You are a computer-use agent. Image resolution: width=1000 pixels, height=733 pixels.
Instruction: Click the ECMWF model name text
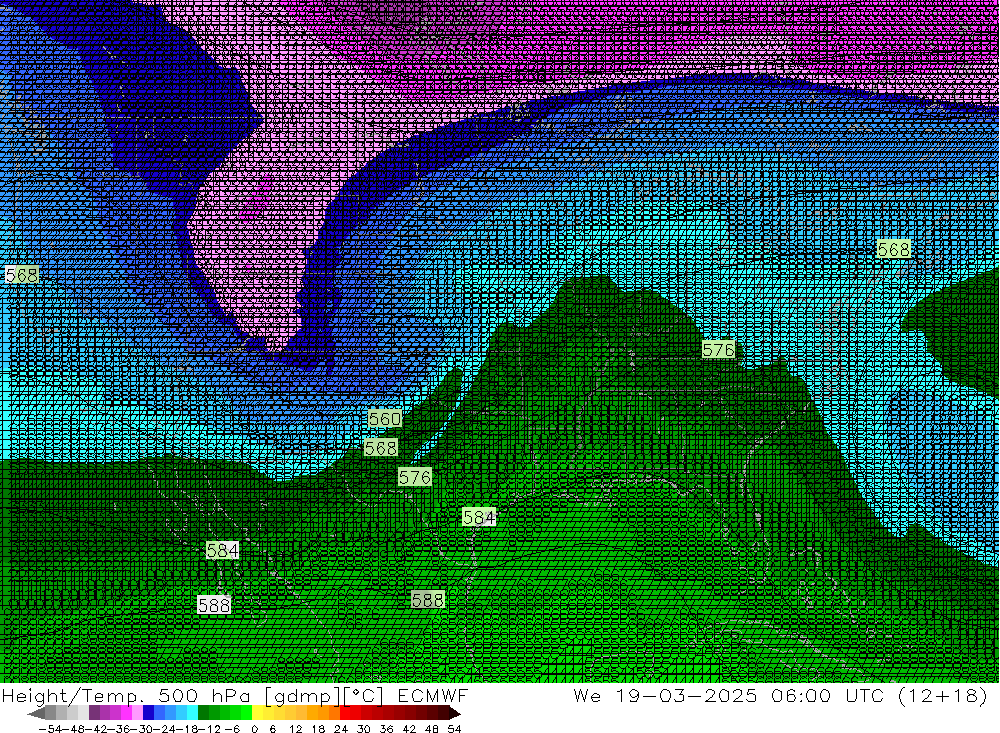433,695
